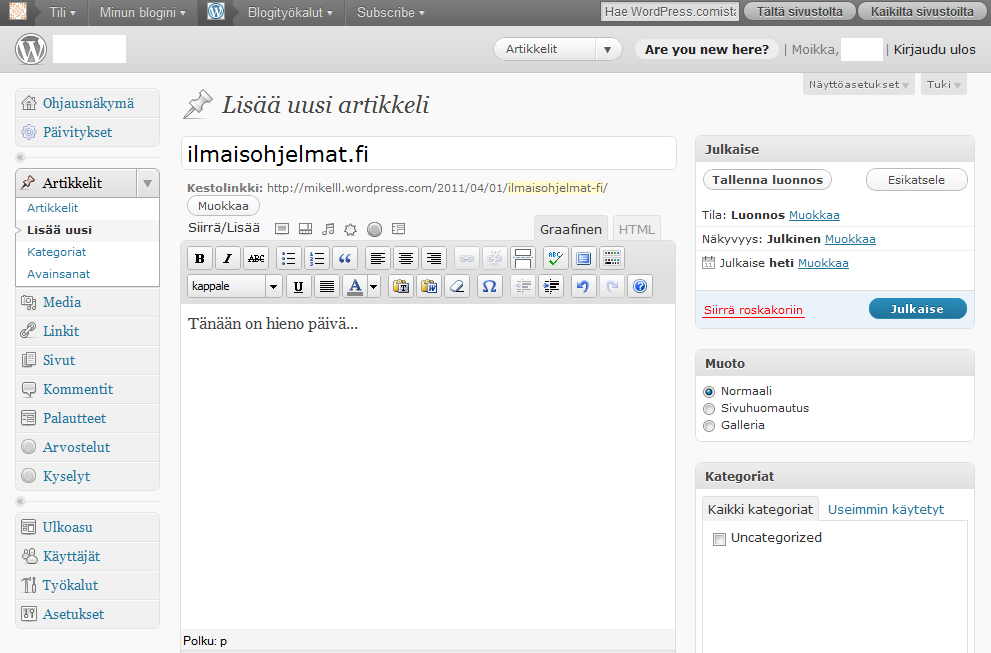Viewport: 991px width, 653px height.
Task: Insert the More tag break
Action: click(523, 258)
